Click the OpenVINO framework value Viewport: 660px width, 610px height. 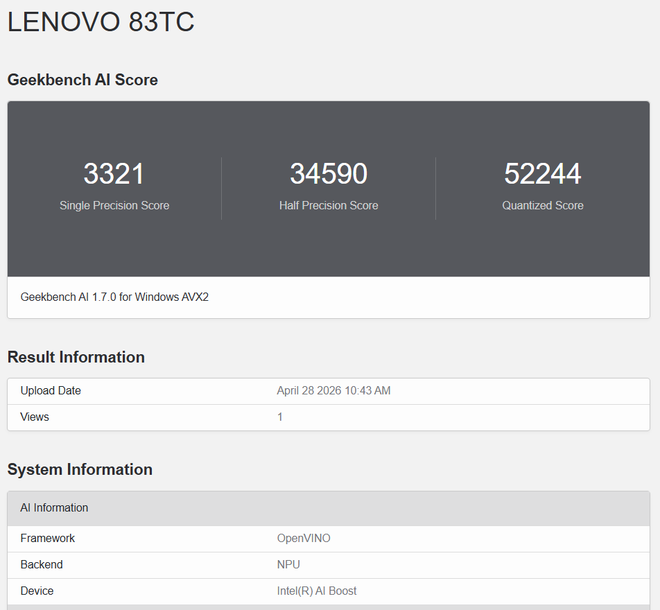[303, 538]
